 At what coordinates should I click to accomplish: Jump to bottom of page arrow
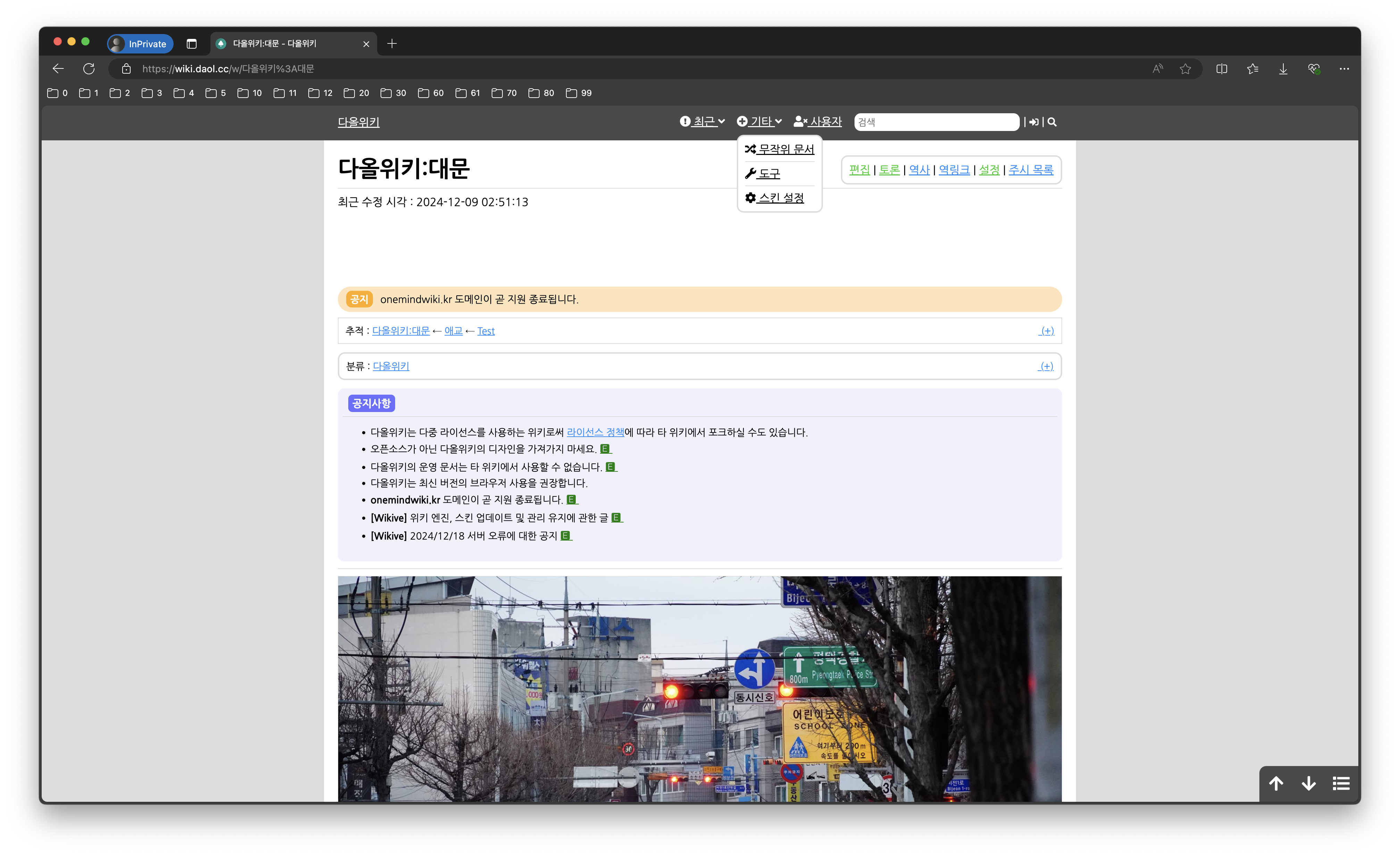point(1309,783)
